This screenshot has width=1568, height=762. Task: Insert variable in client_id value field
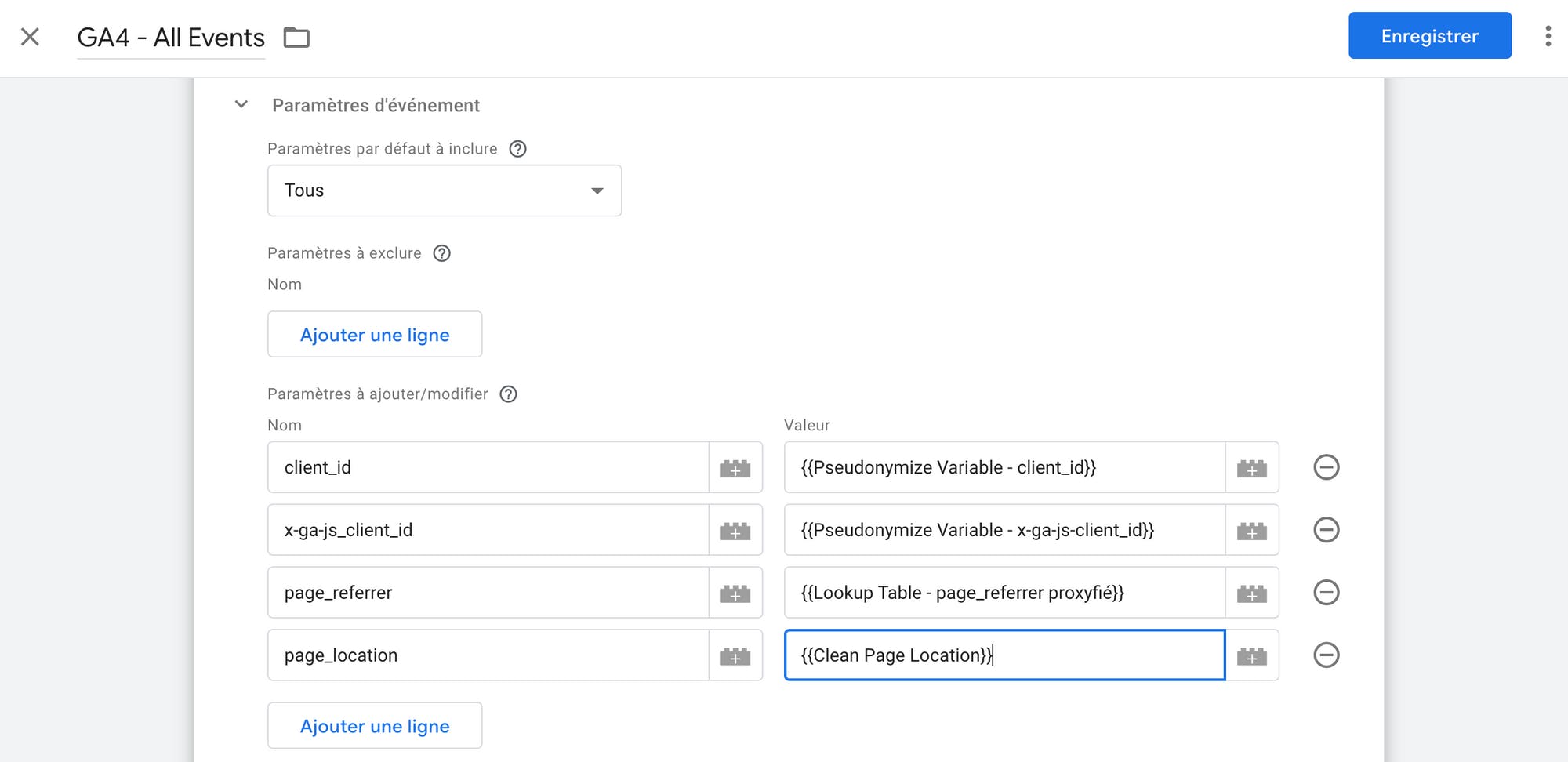1252,468
